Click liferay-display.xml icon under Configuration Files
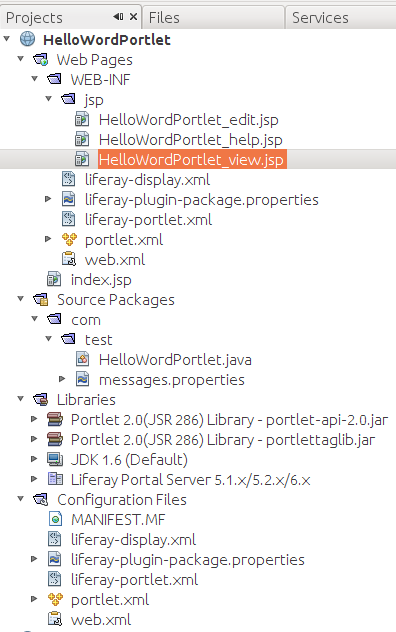 55,539
